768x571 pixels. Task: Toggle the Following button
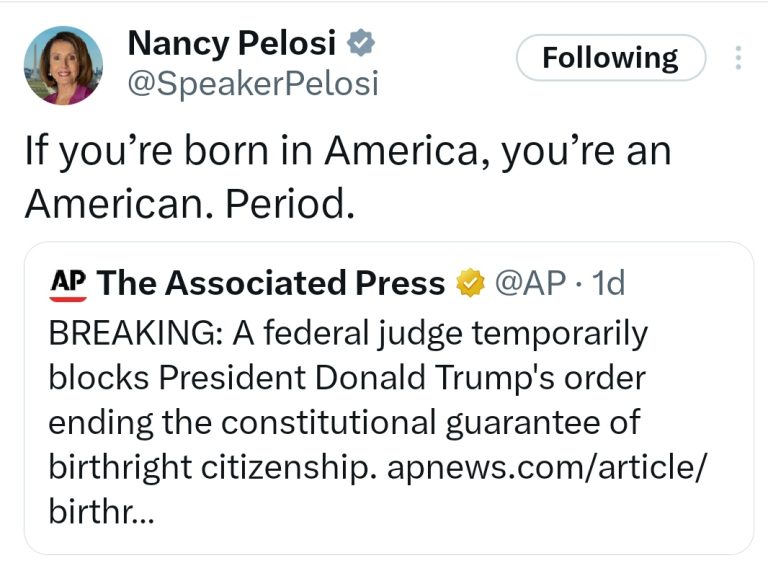pyautogui.click(x=610, y=58)
